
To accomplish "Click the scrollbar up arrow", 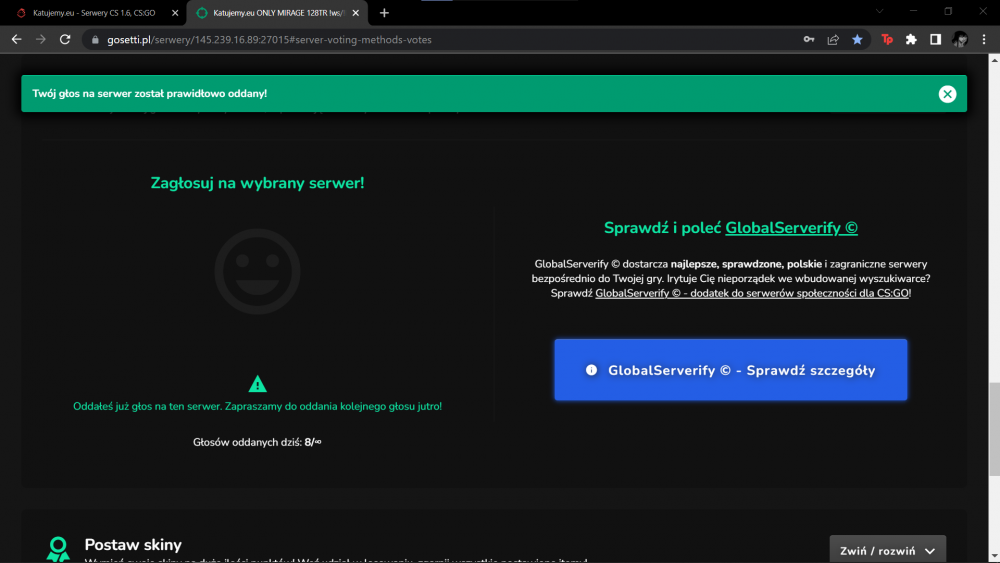I will (x=994, y=60).
